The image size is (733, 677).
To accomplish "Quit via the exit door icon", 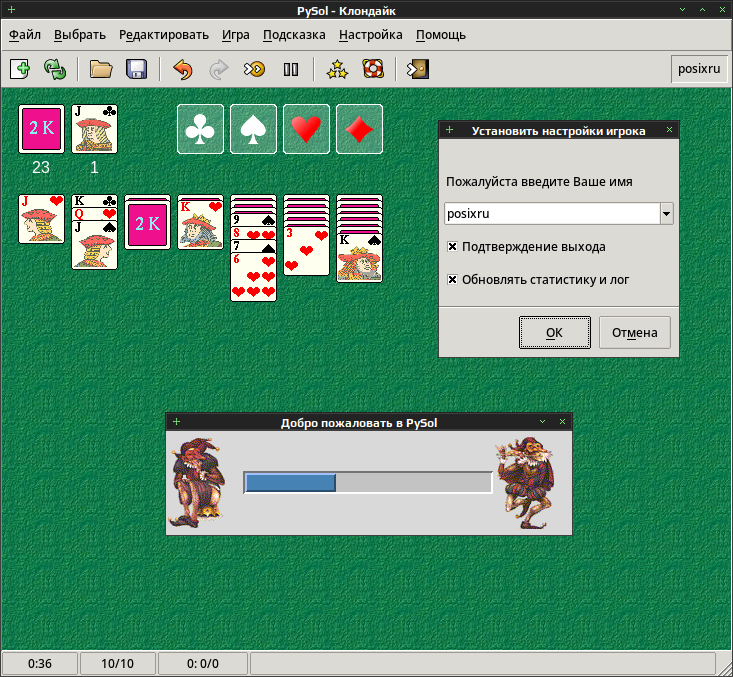I will 418,69.
